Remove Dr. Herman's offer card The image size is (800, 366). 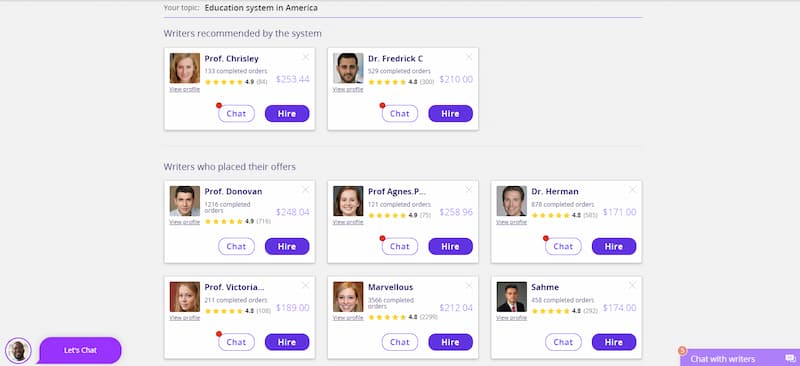tap(632, 190)
